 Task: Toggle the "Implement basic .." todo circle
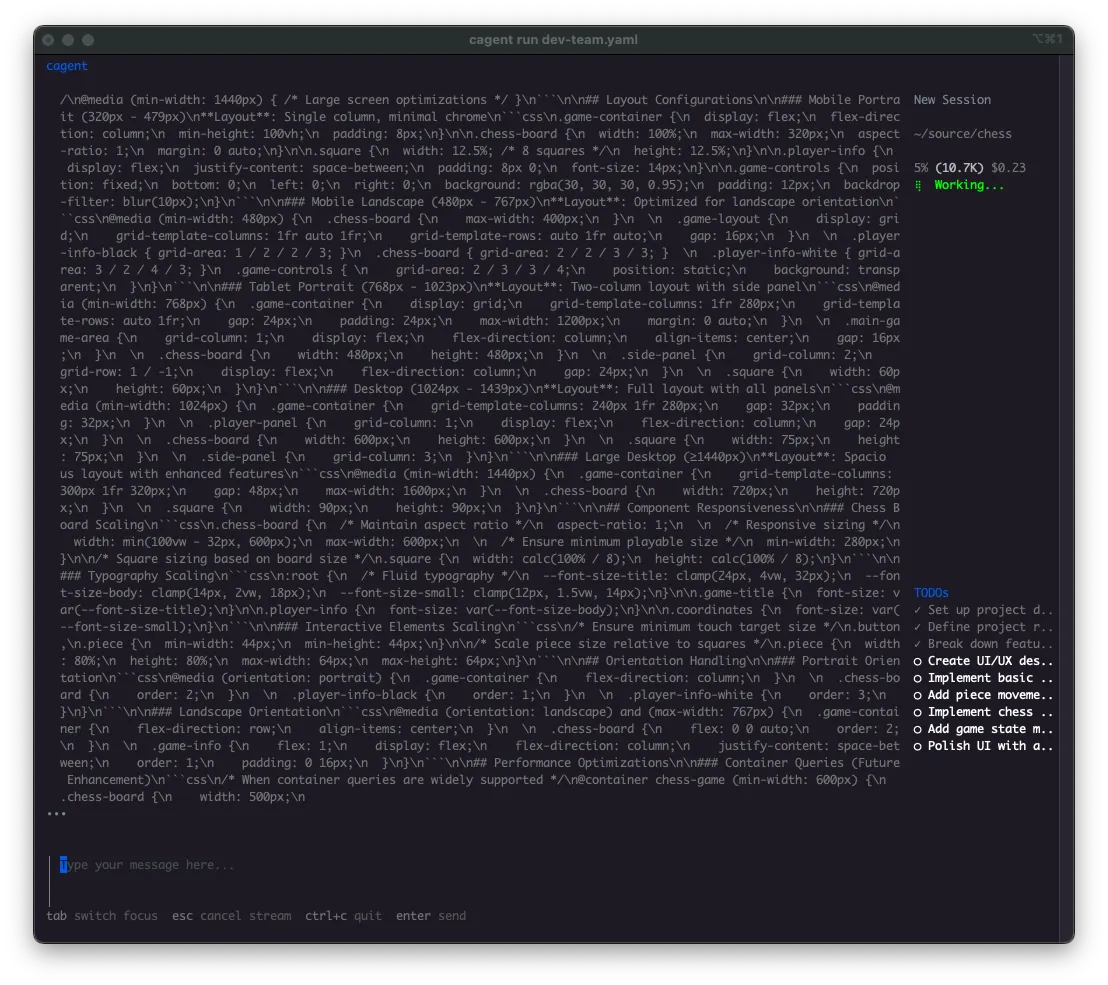pyautogui.click(x=917, y=678)
